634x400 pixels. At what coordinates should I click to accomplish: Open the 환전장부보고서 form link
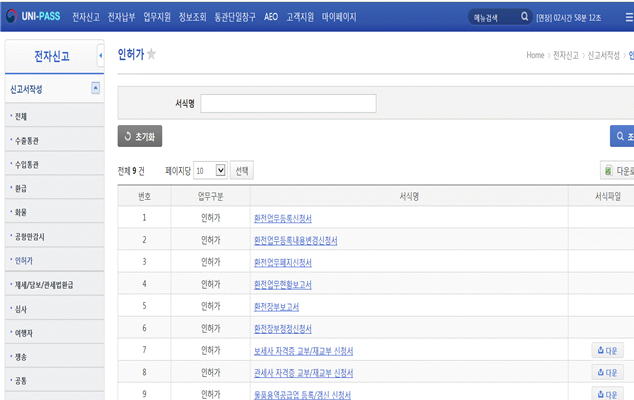click(276, 306)
